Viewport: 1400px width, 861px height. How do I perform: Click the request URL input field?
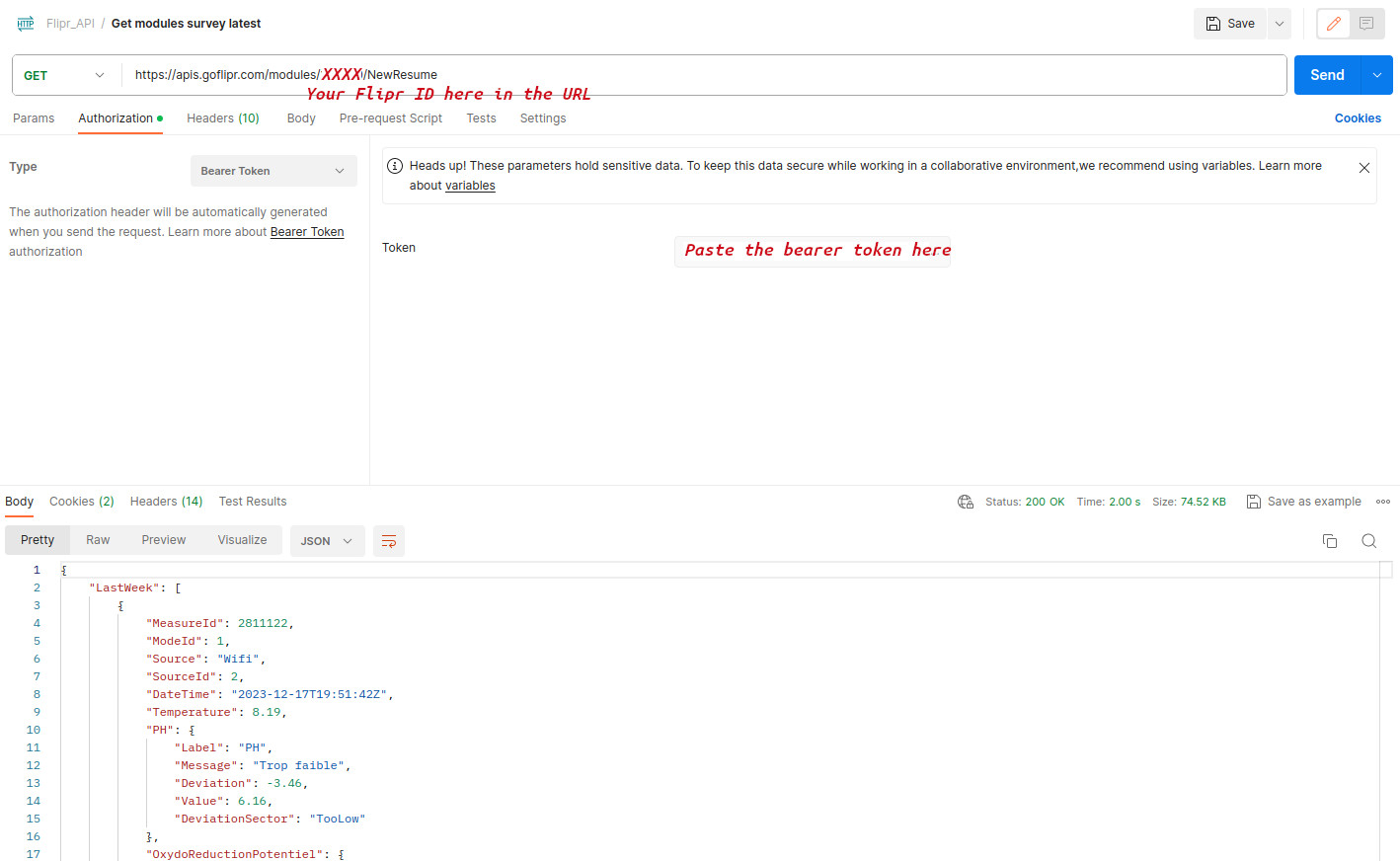coord(704,75)
